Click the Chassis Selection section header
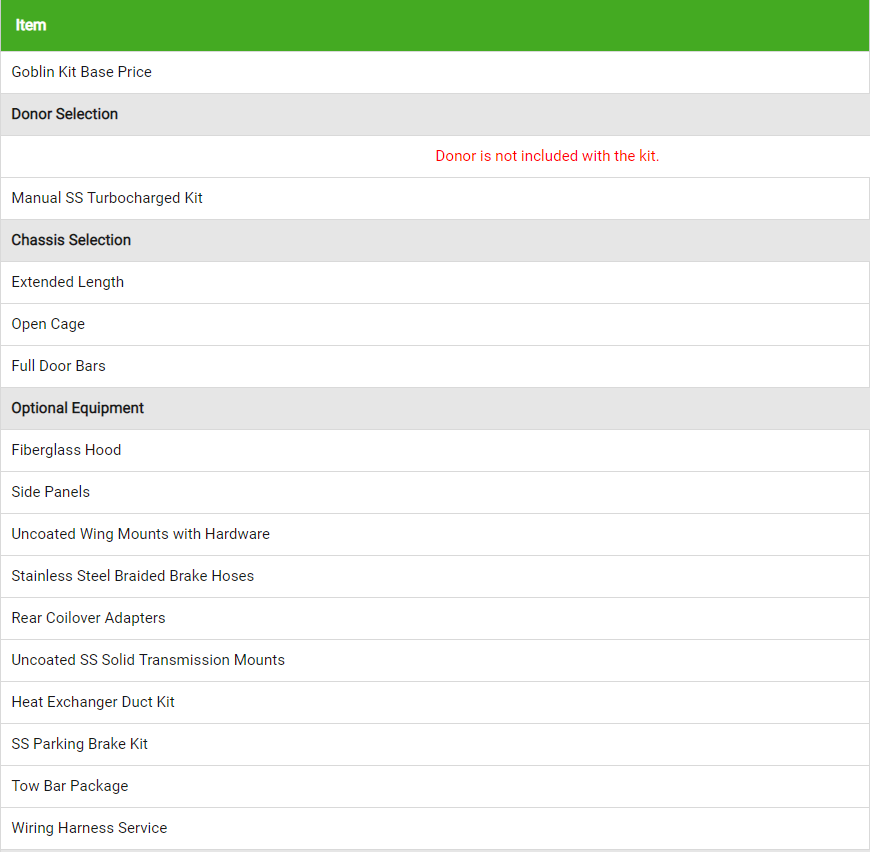Viewport: 870px width, 852px height. pyautogui.click(x=435, y=240)
